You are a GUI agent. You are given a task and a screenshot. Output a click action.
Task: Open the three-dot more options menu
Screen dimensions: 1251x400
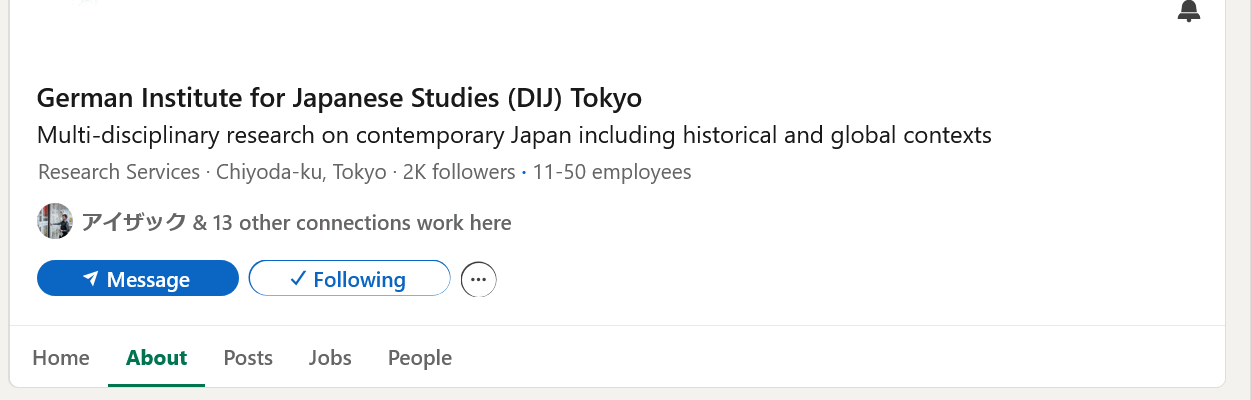pyautogui.click(x=478, y=279)
